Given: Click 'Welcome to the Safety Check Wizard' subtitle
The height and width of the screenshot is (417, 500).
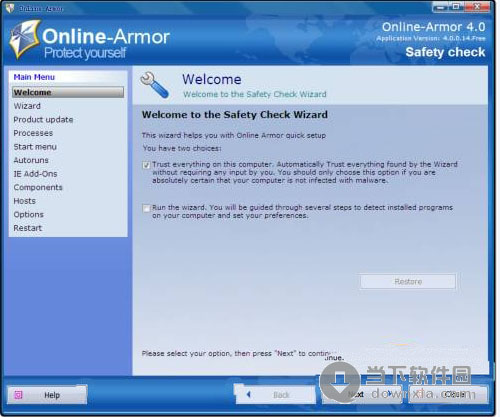Looking at the screenshot, I should coord(255,94).
